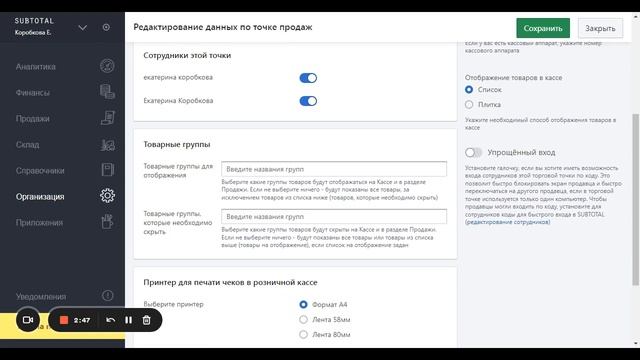Image resolution: width=640 pixels, height=360 pixels.
Task: Click the Organization gear icon
Action: coord(107,196)
